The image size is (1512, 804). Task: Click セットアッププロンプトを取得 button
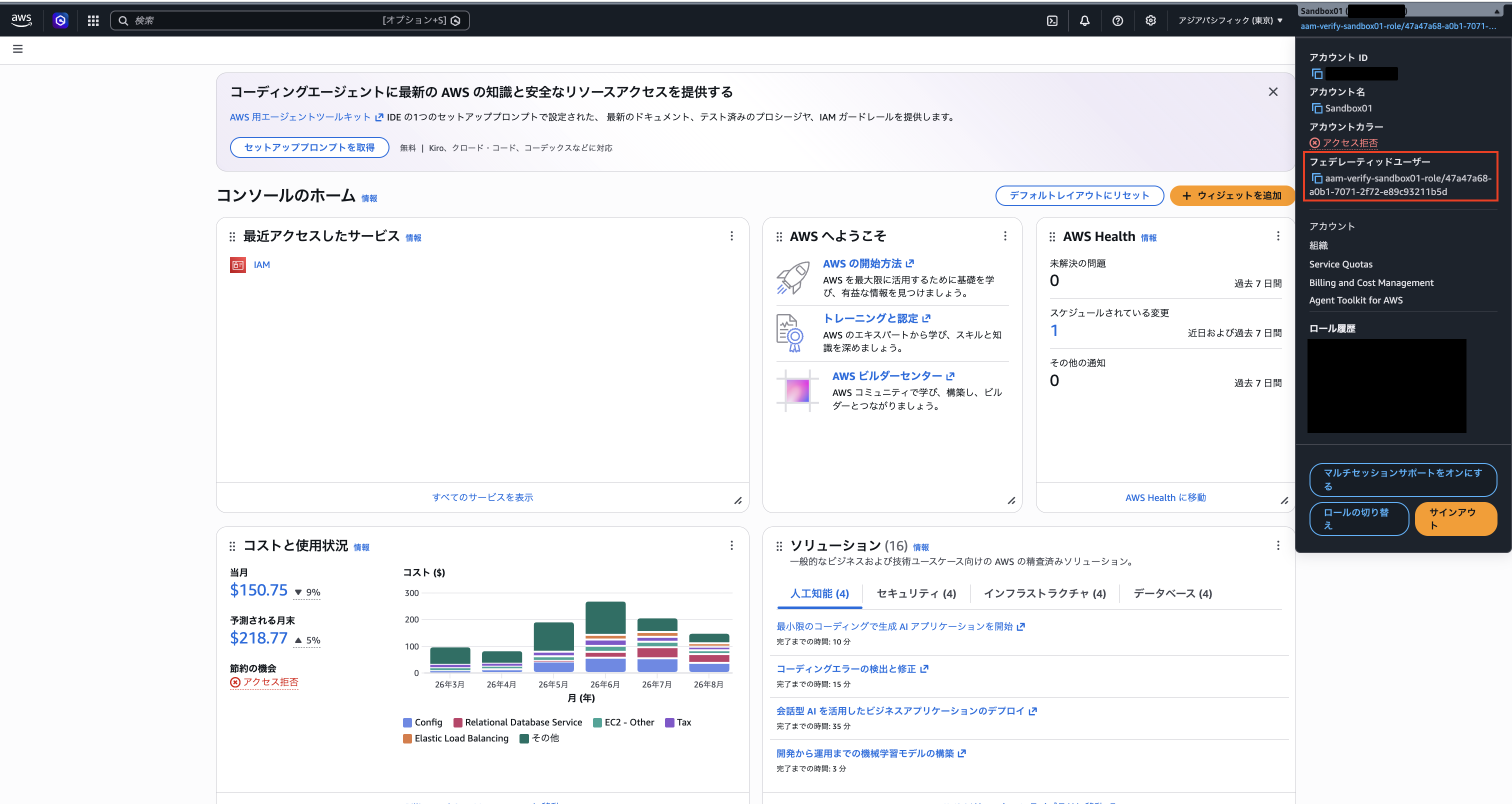(309, 147)
